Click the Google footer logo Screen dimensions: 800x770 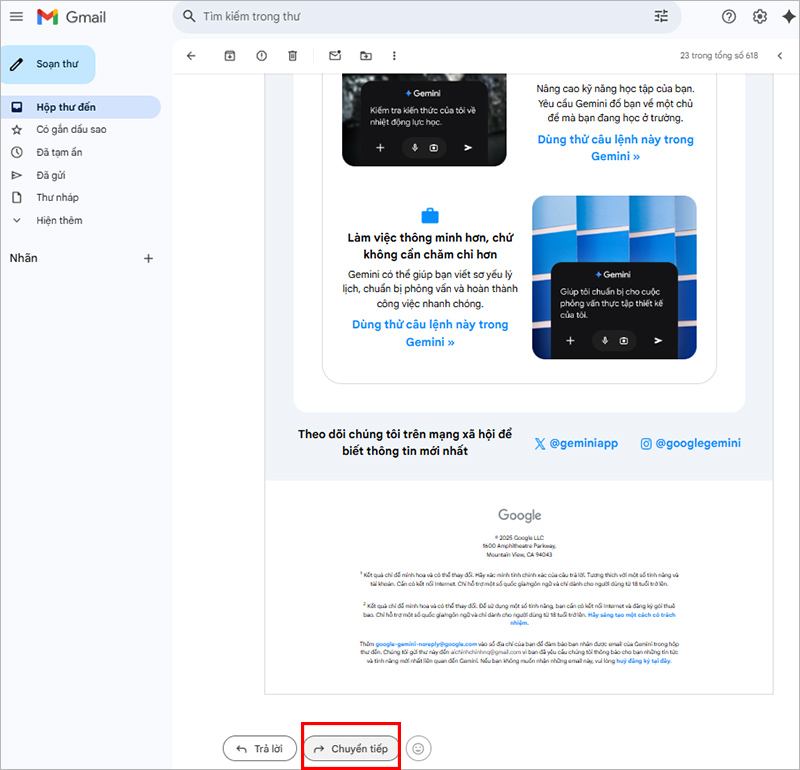[x=519, y=515]
